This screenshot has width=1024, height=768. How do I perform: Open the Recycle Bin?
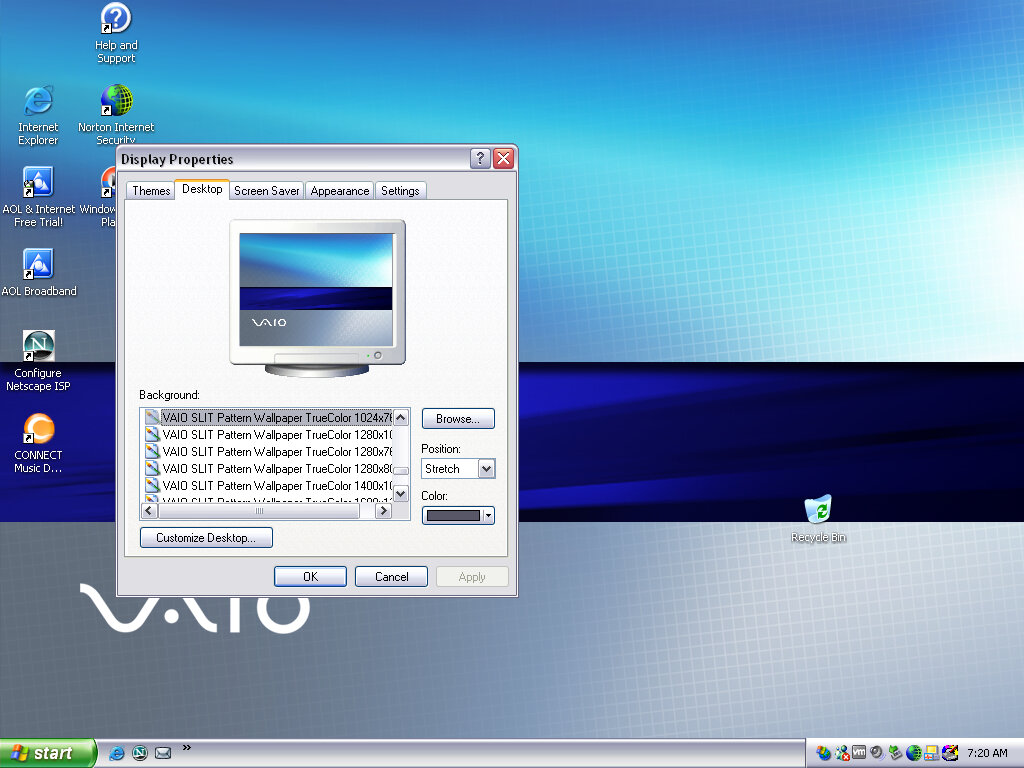click(x=818, y=510)
